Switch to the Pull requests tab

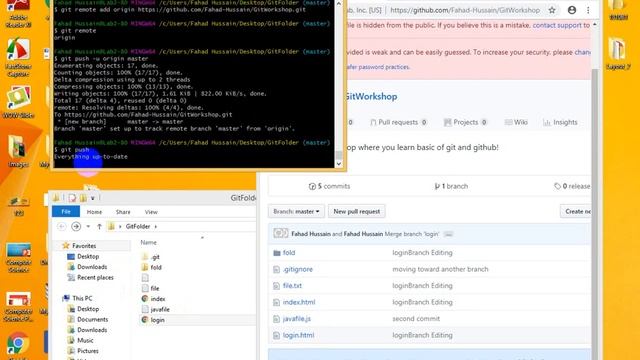(x=398, y=122)
